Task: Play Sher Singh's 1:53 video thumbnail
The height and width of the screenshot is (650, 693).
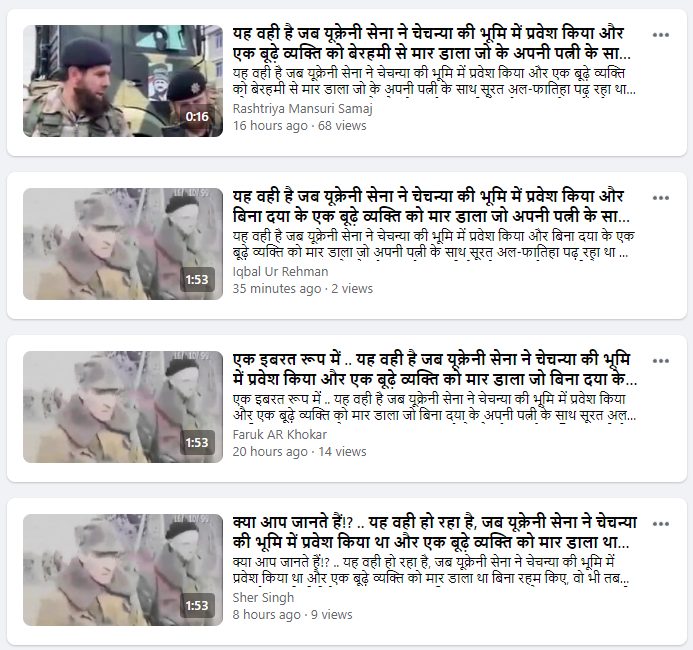Action: (123, 570)
